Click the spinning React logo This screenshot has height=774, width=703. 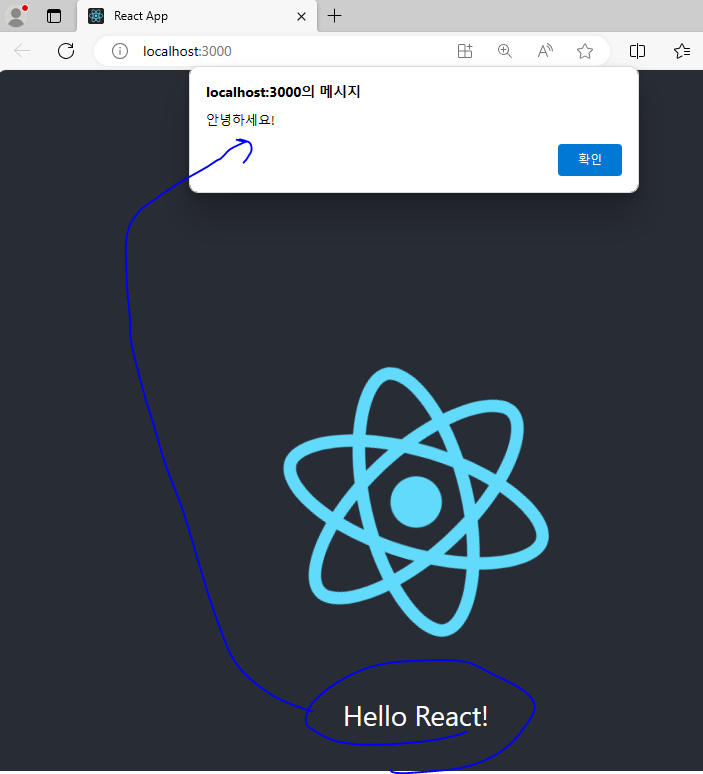coord(416,502)
